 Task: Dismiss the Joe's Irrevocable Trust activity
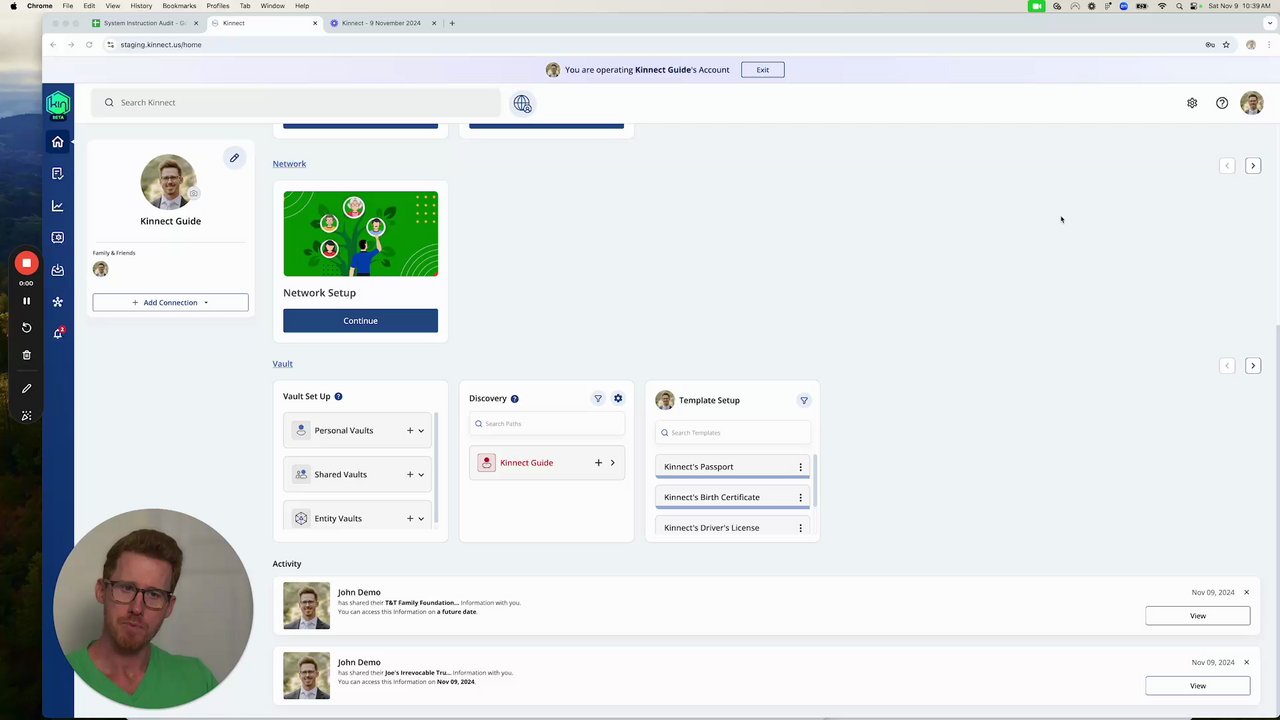pyautogui.click(x=1246, y=663)
